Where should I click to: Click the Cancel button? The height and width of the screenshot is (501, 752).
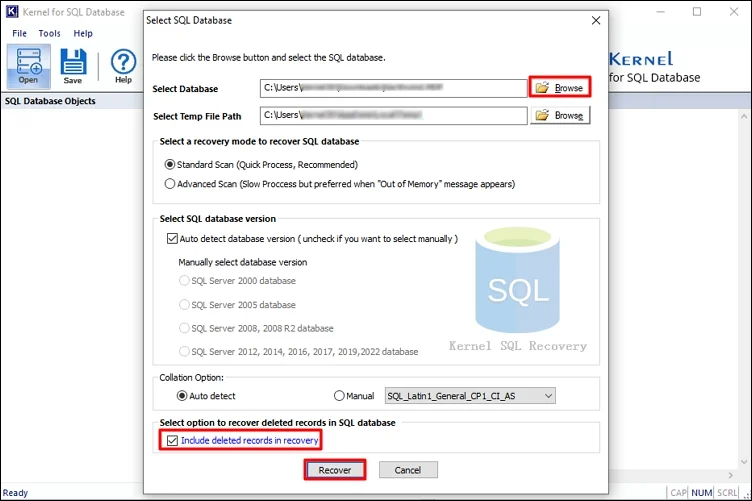click(408, 470)
